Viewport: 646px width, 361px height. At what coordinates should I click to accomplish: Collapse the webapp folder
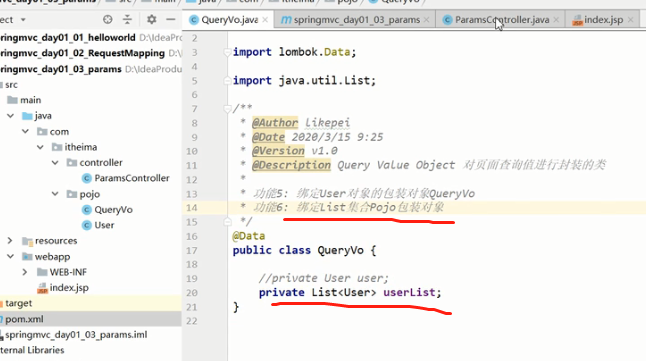pyautogui.click(x=11, y=256)
